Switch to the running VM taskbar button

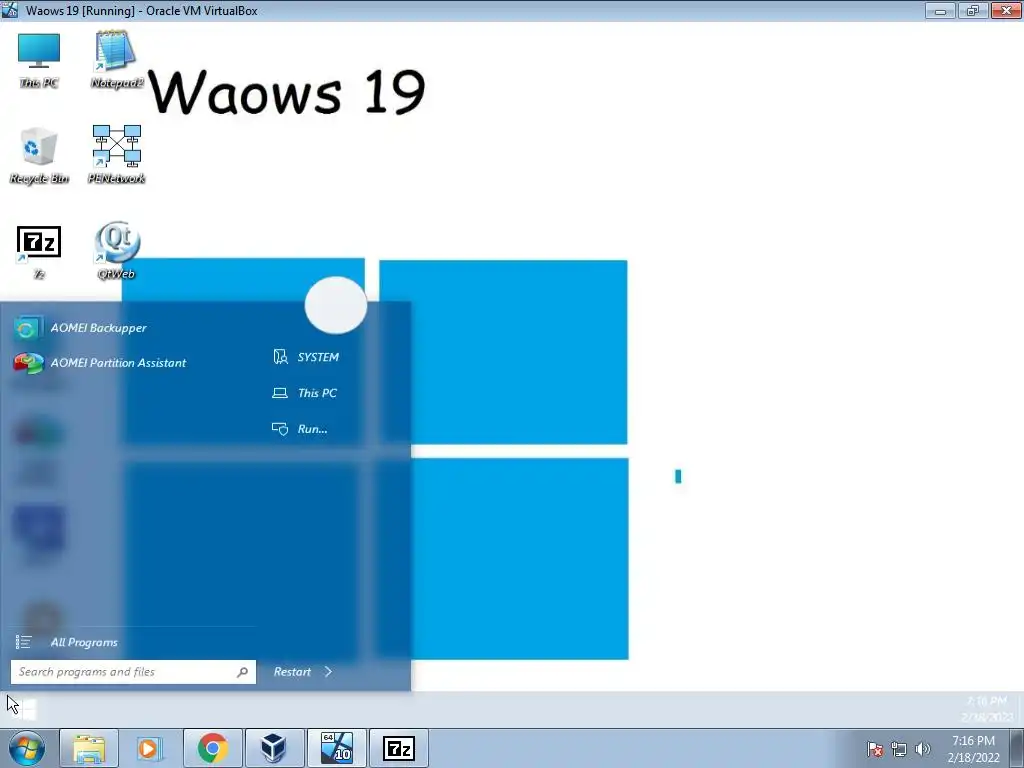(336, 748)
